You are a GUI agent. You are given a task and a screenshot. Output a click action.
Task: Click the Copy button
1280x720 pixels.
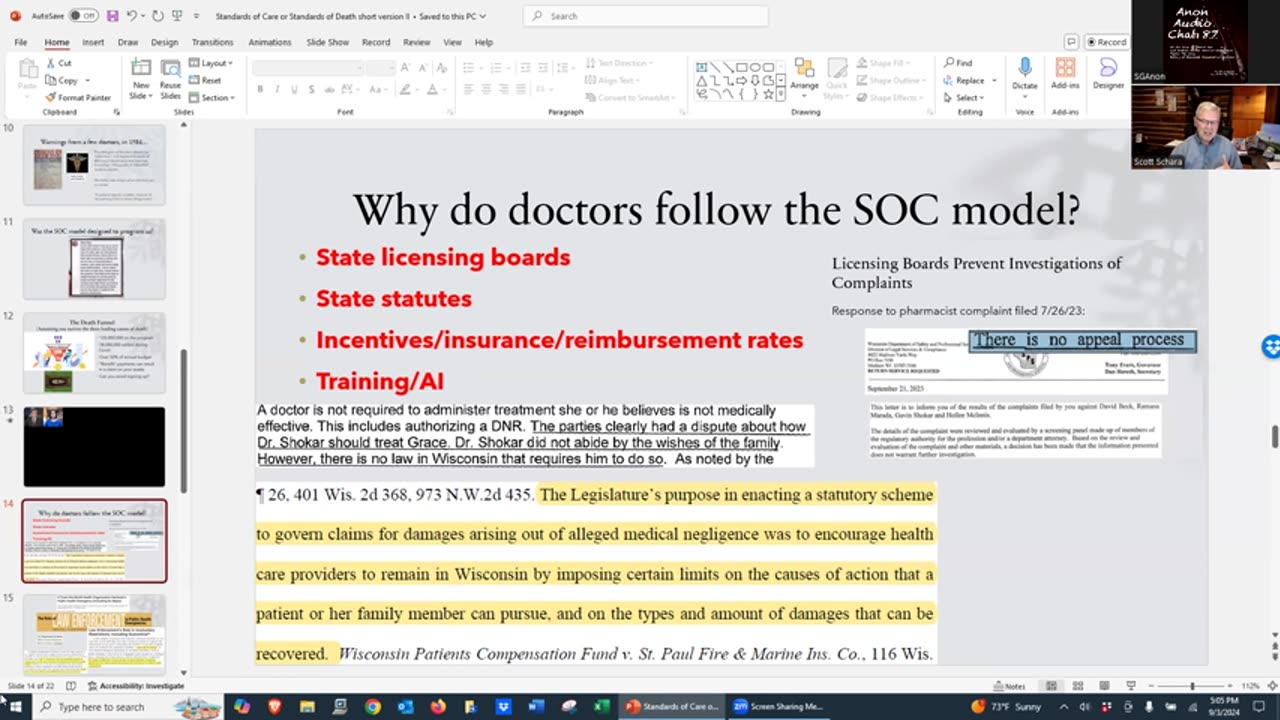click(x=62, y=80)
